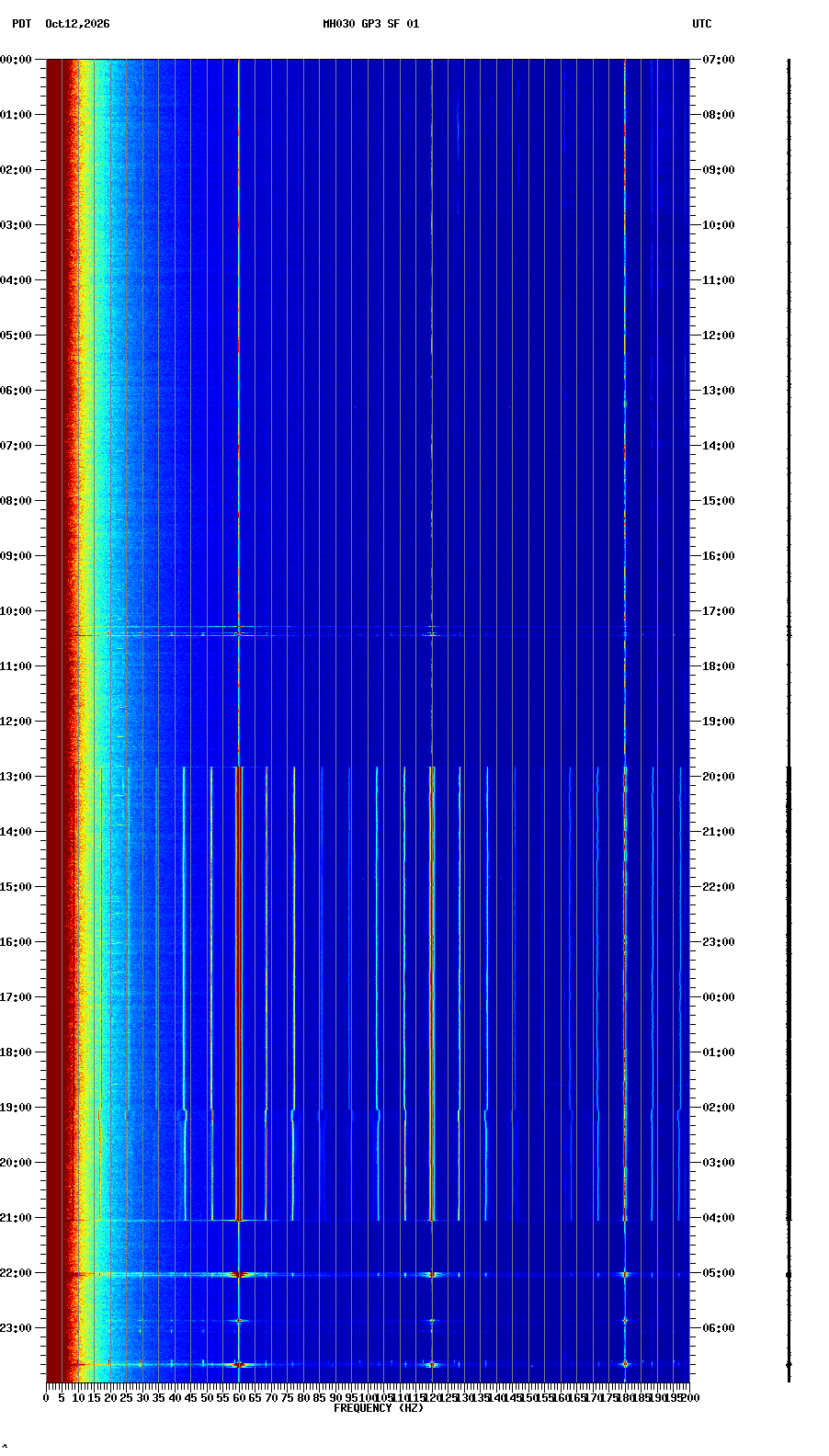This screenshot has height=1456, width=829.
Task: Click the MH030 GP3 SF 01 station title
Action: pos(370,24)
